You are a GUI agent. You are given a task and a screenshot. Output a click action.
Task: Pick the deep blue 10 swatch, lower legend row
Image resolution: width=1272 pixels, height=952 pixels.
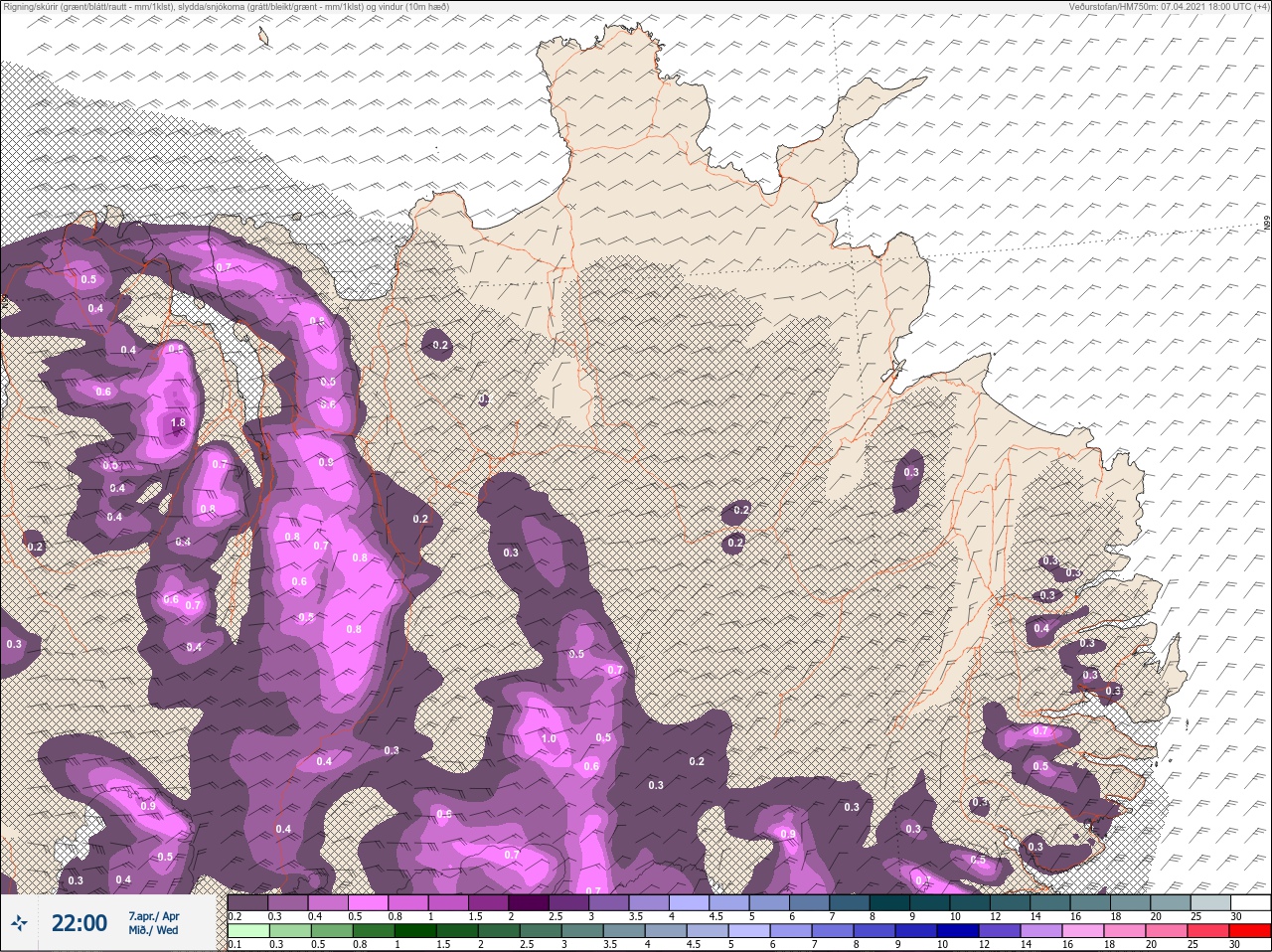958,931
